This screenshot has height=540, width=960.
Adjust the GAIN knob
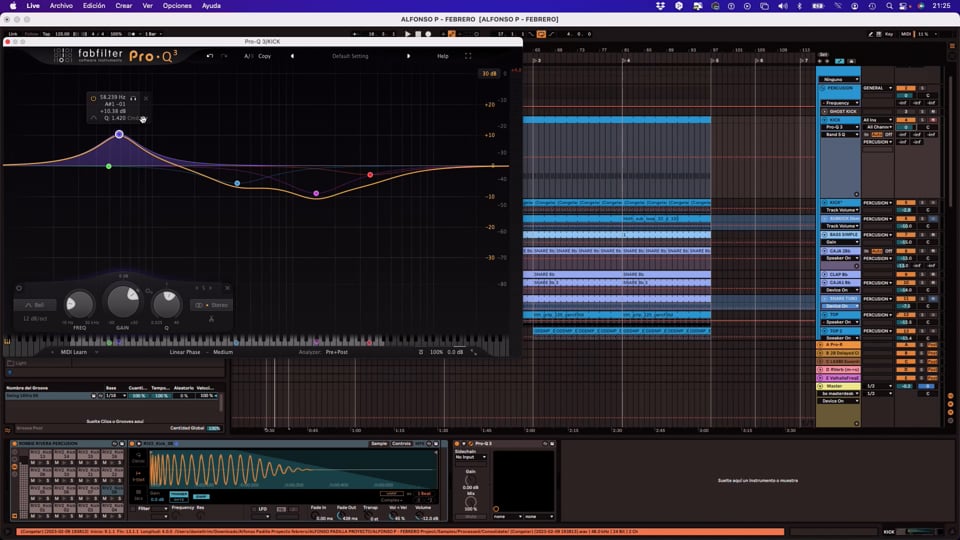123,301
